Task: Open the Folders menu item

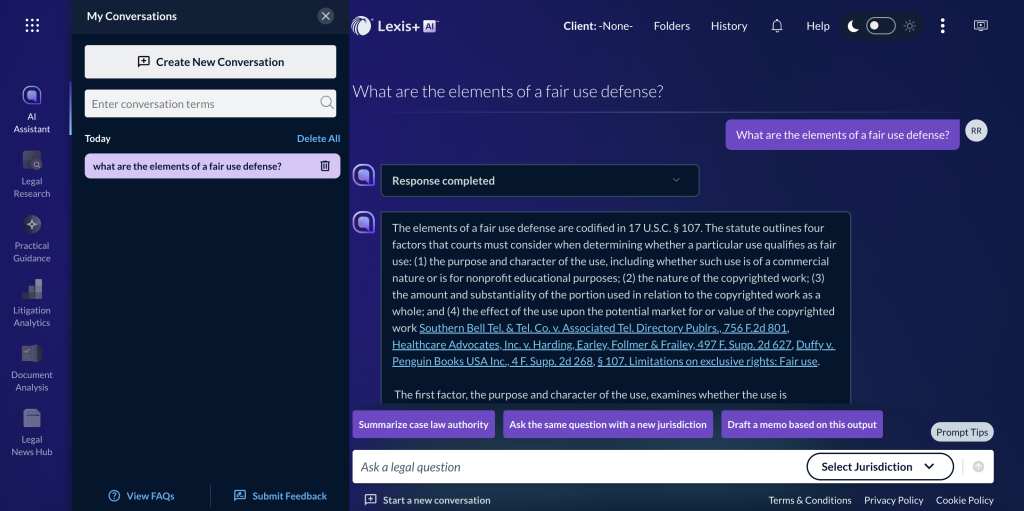Action: (x=672, y=26)
